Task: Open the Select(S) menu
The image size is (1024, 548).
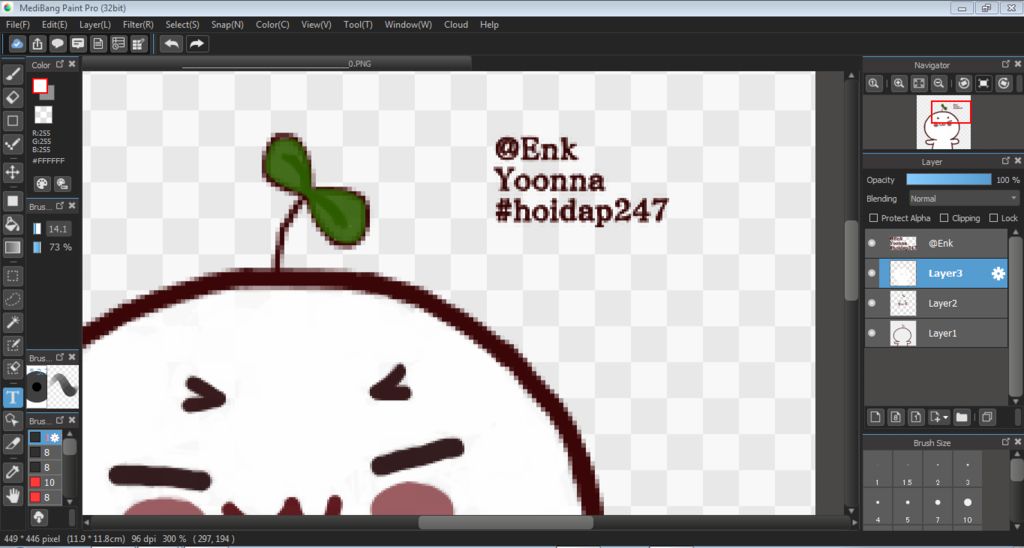Action: click(182, 24)
